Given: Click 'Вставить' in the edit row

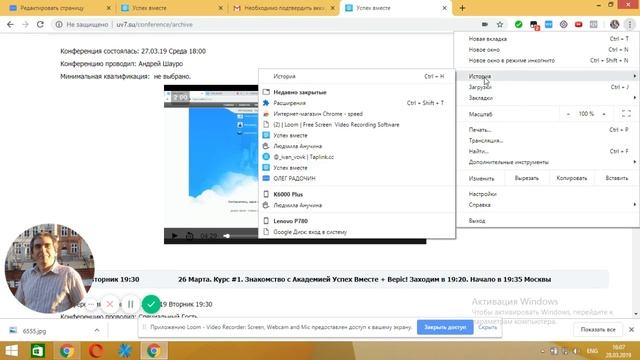Looking at the screenshot, I should point(616,178).
